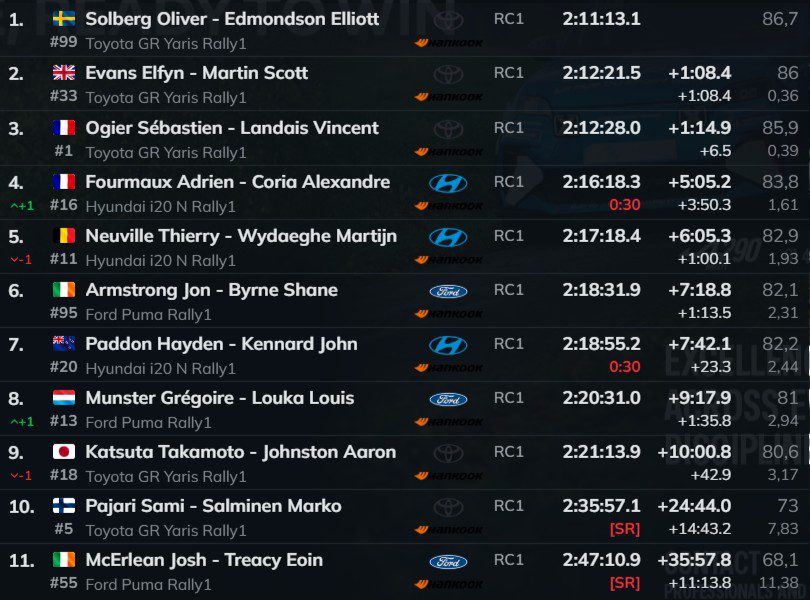Click the Hankook tyre logo in Solberg's row
The height and width of the screenshot is (600, 810).
[x=449, y=43]
